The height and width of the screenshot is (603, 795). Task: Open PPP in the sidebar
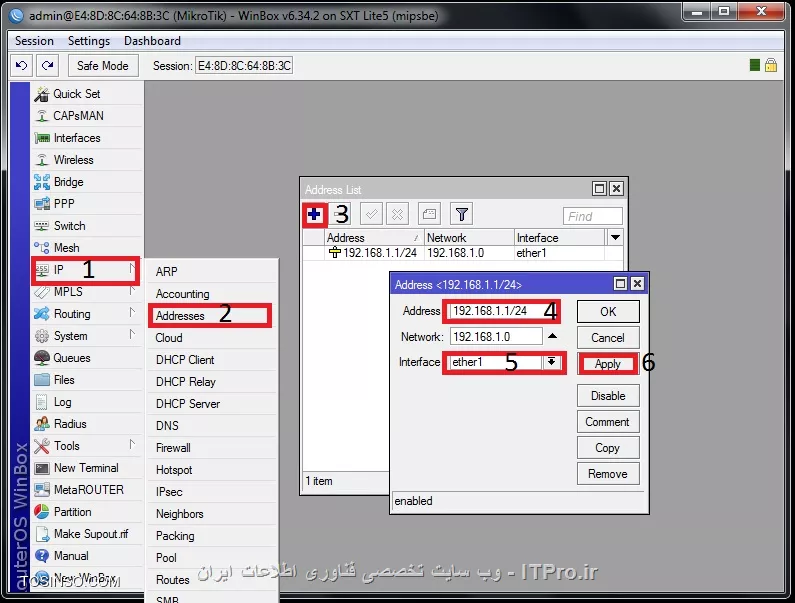point(87,204)
